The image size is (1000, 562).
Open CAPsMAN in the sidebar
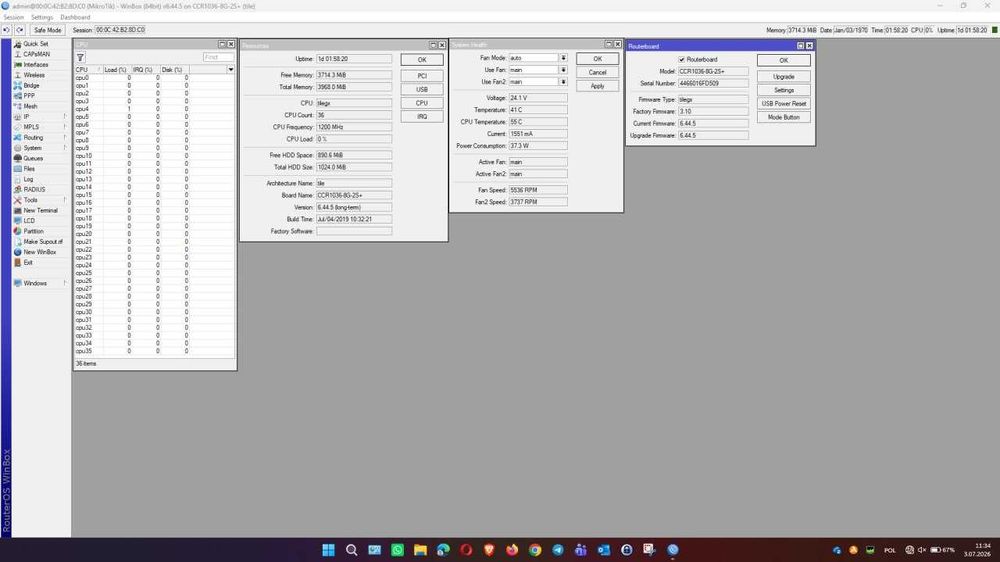[36, 54]
